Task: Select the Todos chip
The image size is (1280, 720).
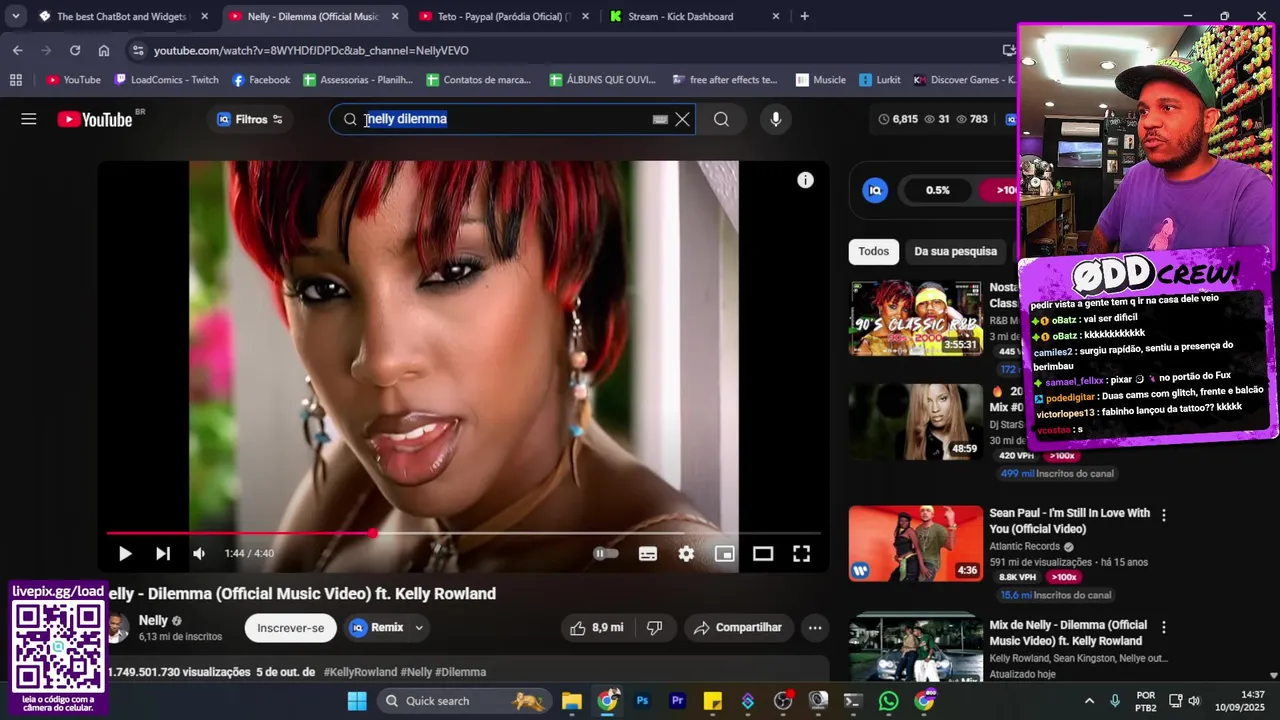Action: (x=873, y=251)
